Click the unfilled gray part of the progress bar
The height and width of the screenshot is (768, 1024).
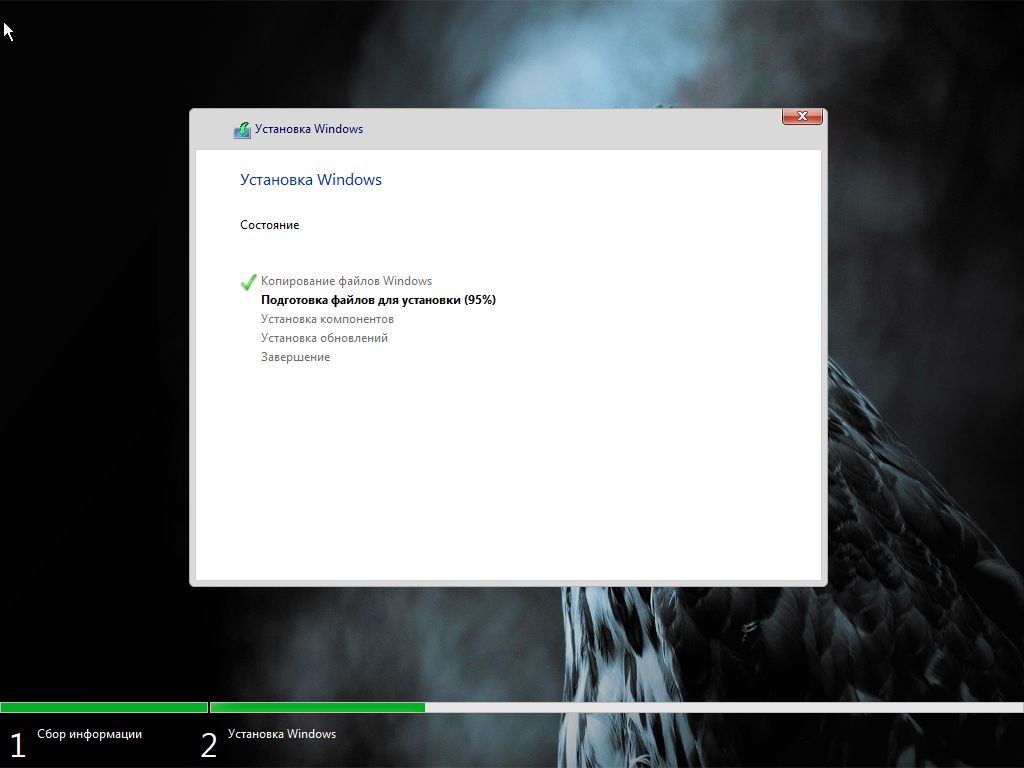[720, 707]
